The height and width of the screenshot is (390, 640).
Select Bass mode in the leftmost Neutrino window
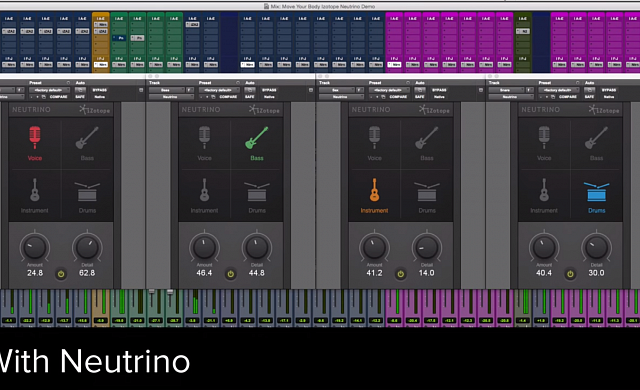point(87,143)
